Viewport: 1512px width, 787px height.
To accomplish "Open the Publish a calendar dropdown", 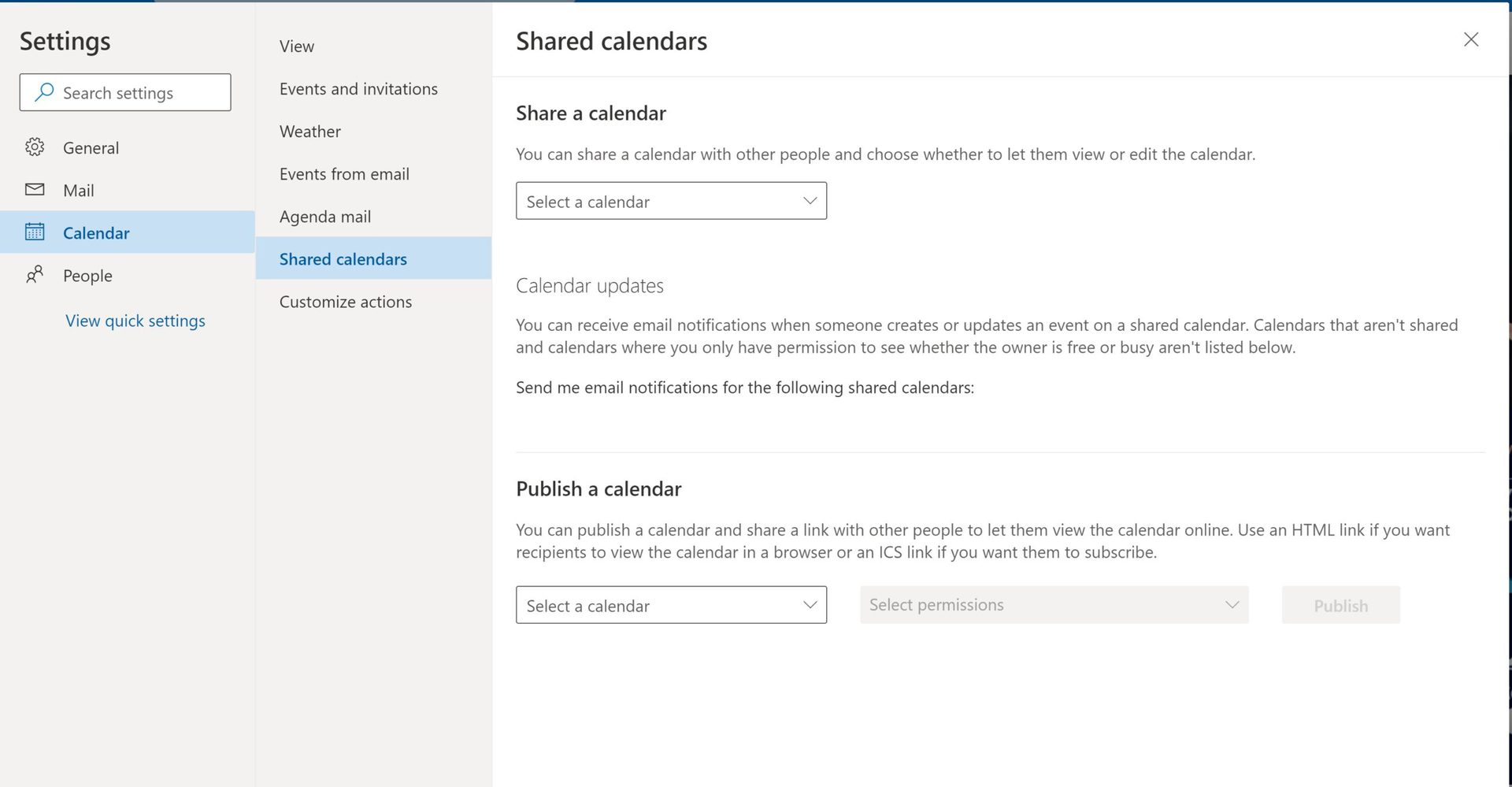I will point(670,605).
